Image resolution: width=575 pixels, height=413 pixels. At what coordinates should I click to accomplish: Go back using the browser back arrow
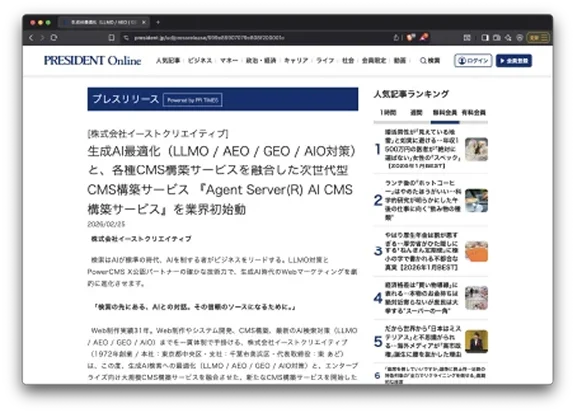pos(31,37)
